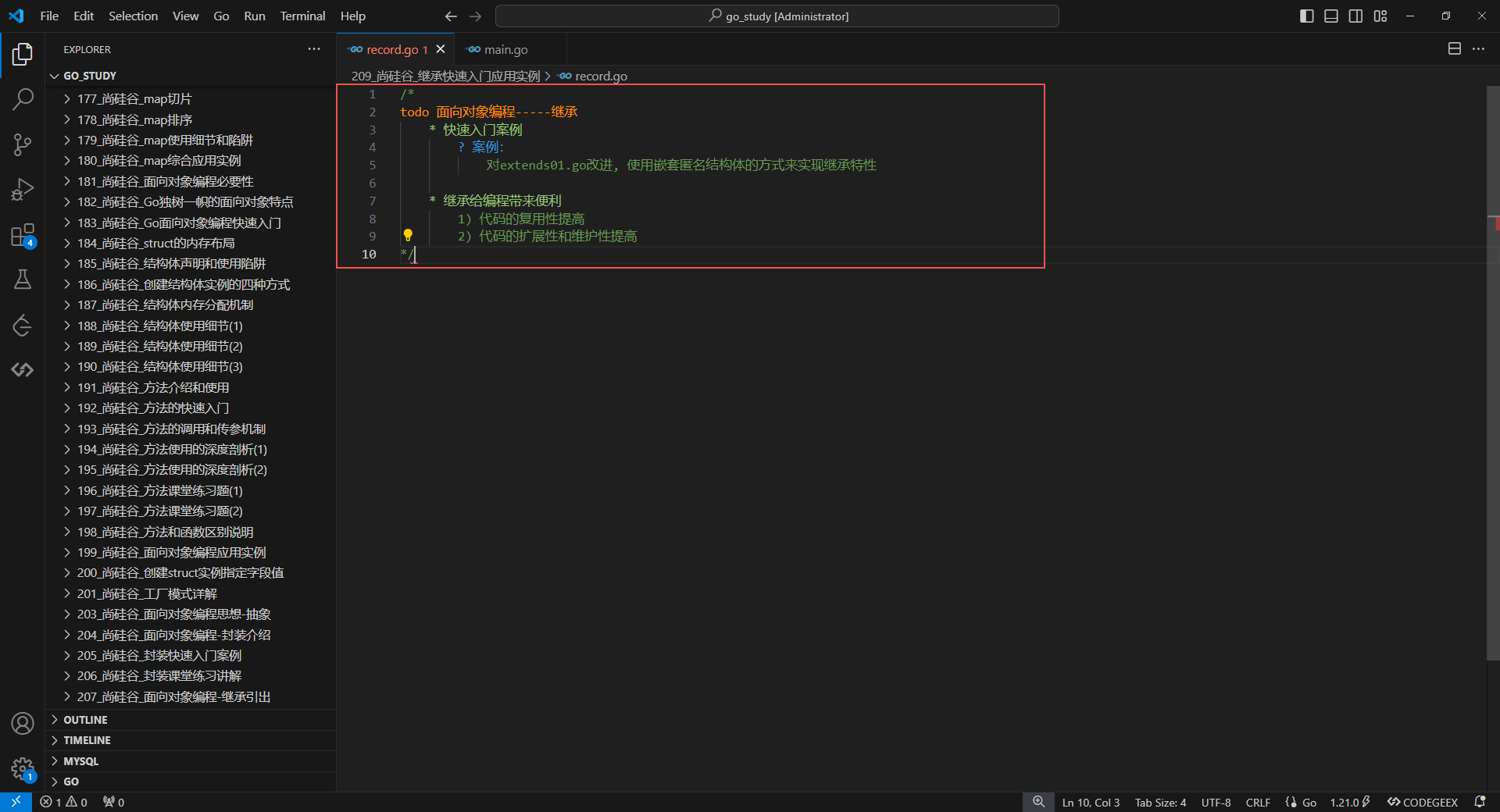The width and height of the screenshot is (1500, 812).
Task: Expand the GO section
Action: (x=191, y=782)
